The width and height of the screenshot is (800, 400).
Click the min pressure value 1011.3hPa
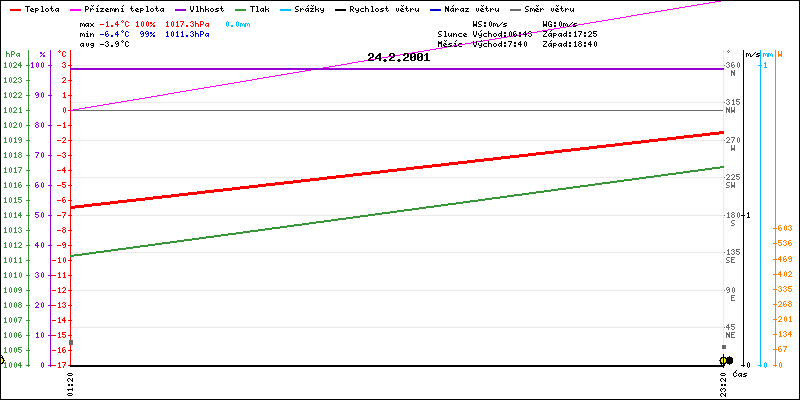tap(187, 33)
